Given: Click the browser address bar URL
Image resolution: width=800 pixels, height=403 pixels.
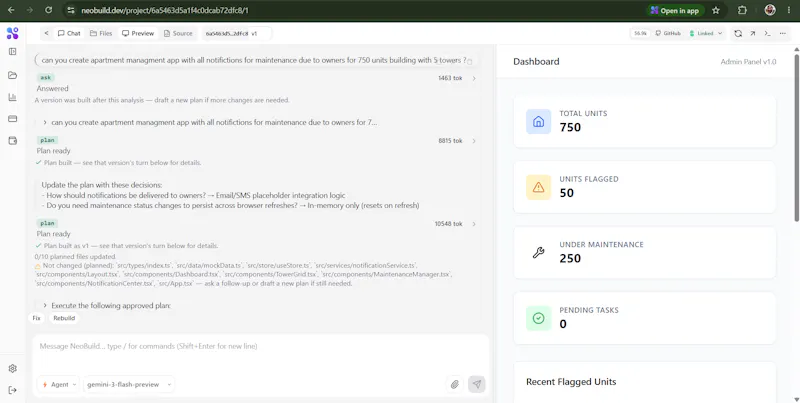Looking at the screenshot, I should [x=164, y=10].
